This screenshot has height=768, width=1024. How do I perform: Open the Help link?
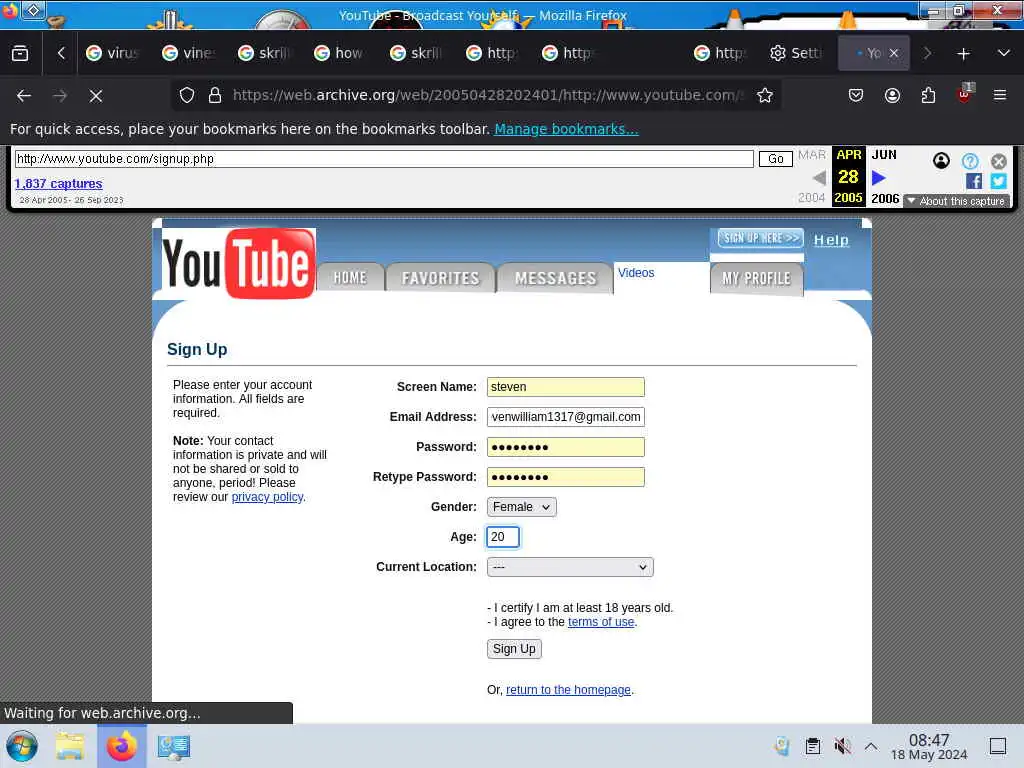tap(831, 240)
